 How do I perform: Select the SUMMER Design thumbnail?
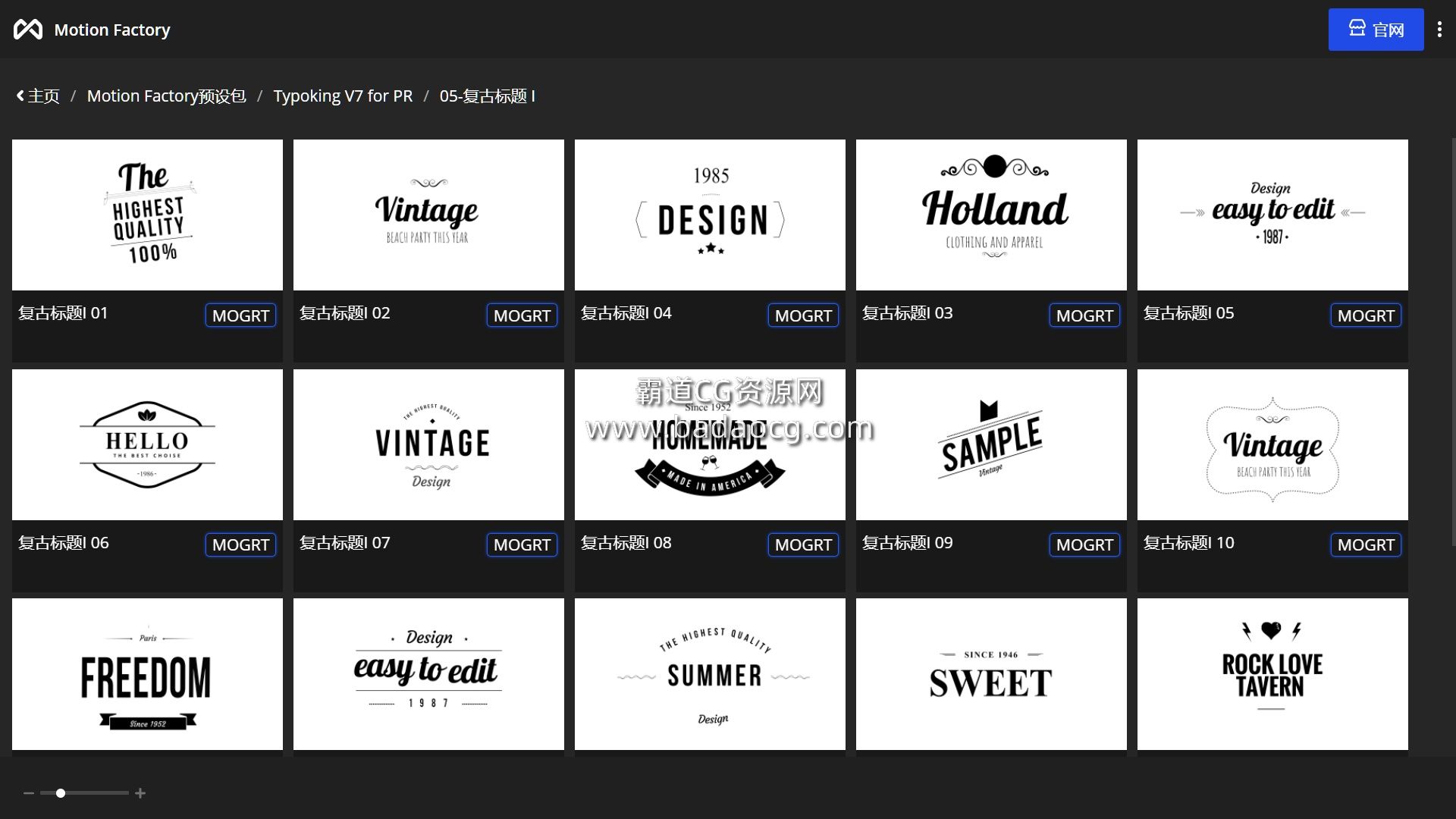(710, 674)
